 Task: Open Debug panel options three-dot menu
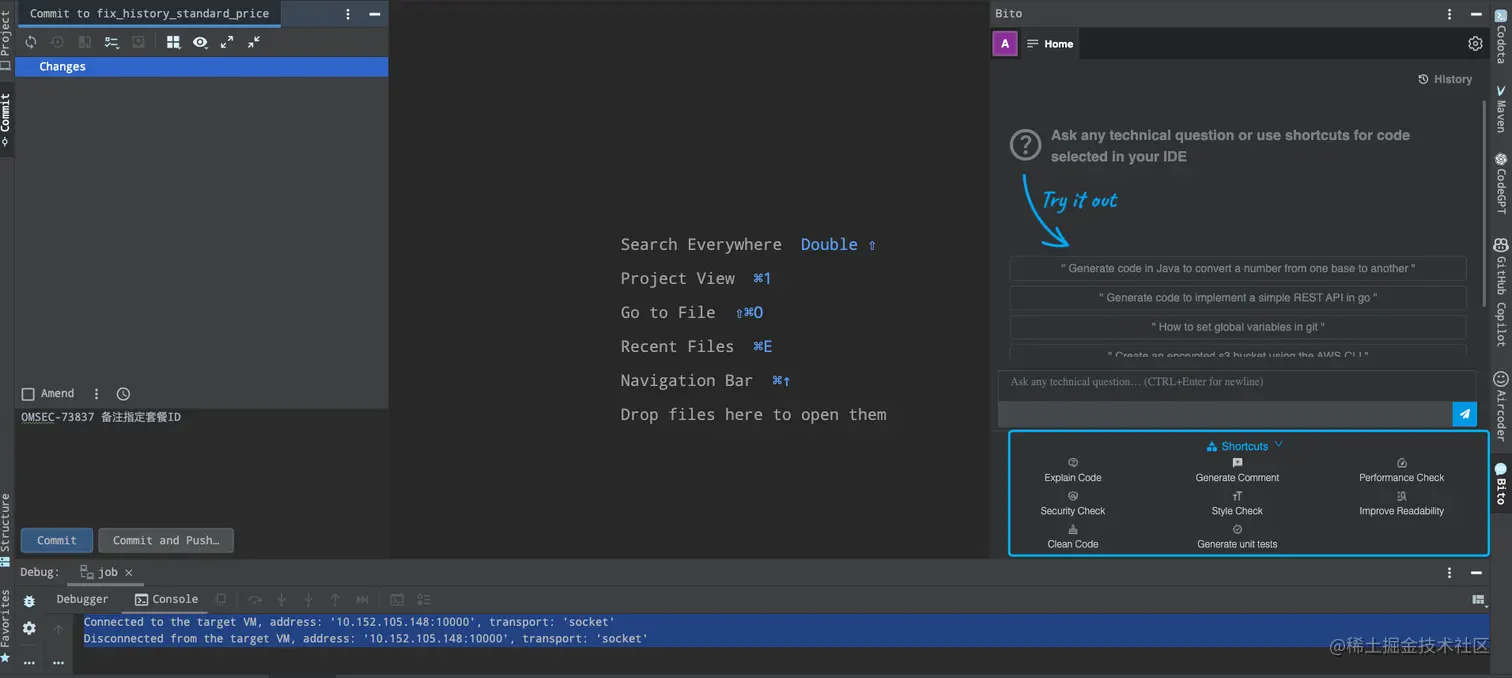[x=1450, y=573]
